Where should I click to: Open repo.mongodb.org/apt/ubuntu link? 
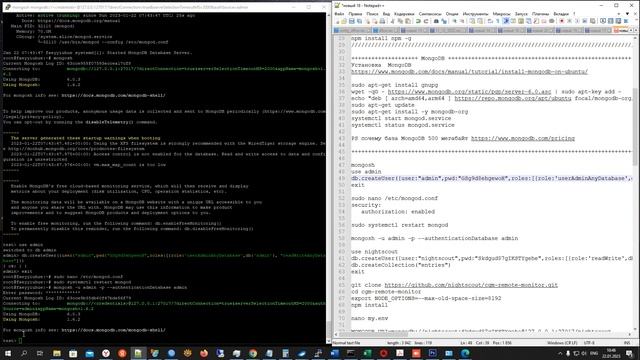pos(513,98)
